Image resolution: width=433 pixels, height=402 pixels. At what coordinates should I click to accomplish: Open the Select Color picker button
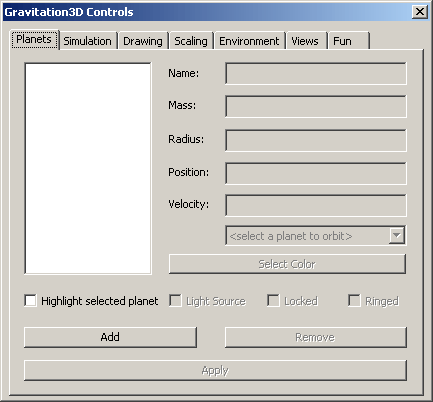287,264
